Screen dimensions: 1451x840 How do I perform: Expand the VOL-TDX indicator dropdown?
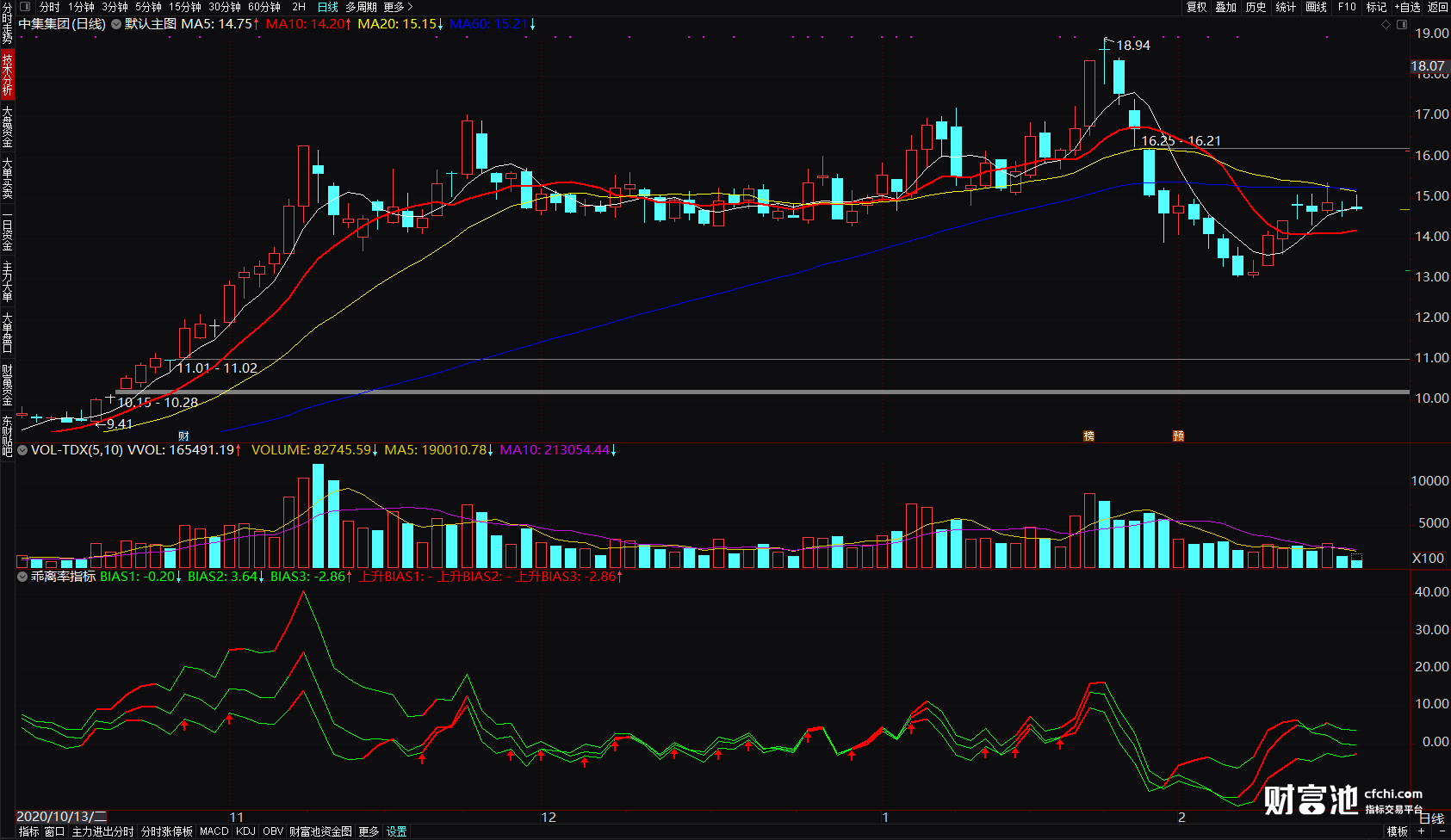pos(22,450)
